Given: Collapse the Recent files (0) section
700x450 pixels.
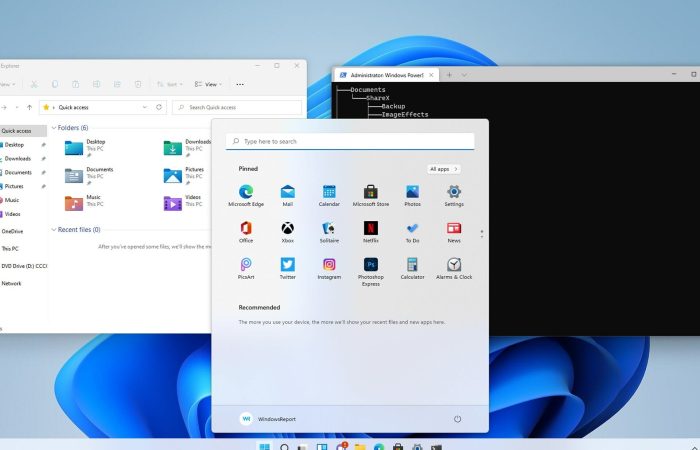Looking at the screenshot, I should pos(54,229).
